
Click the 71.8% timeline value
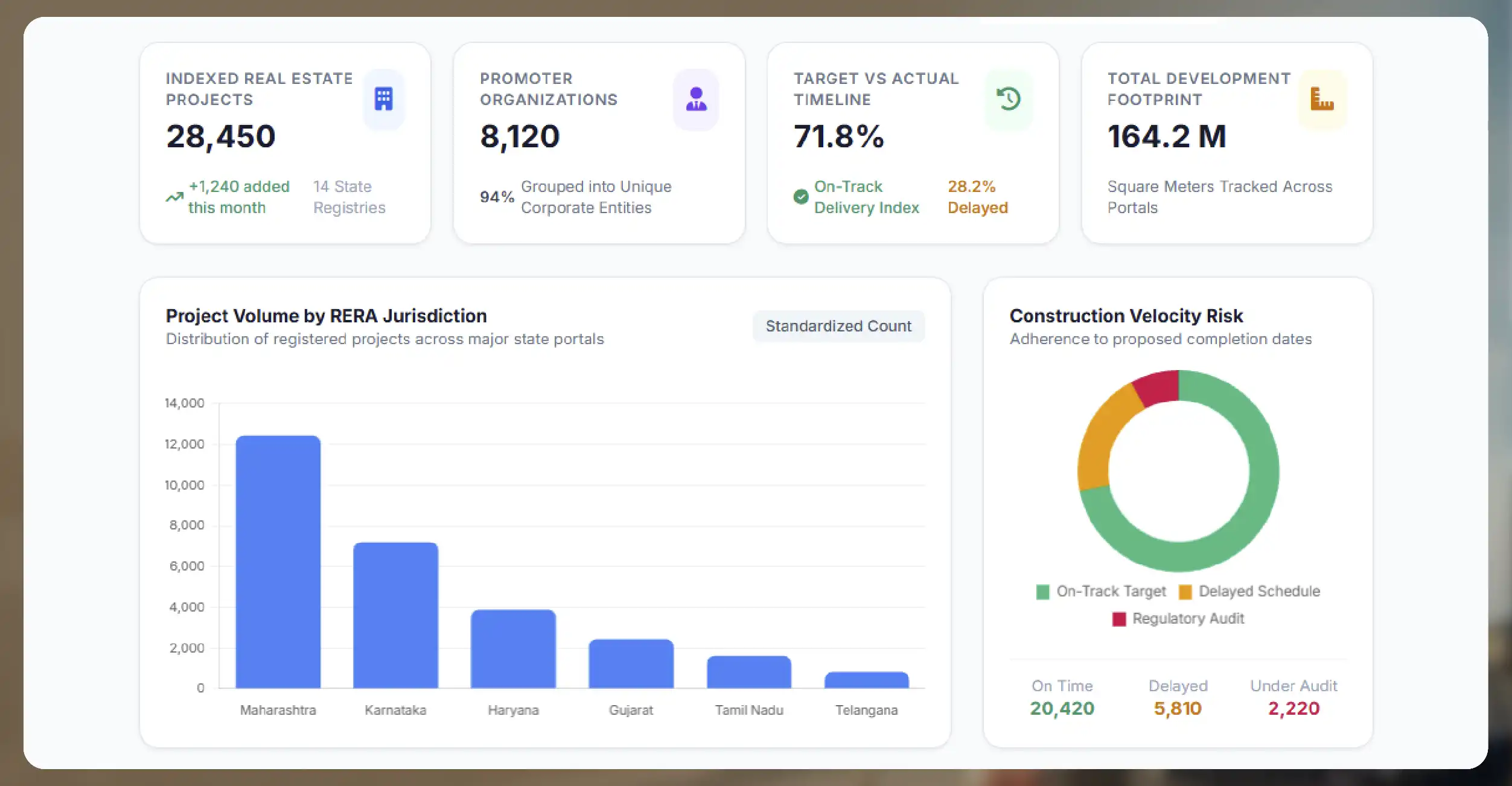click(838, 136)
